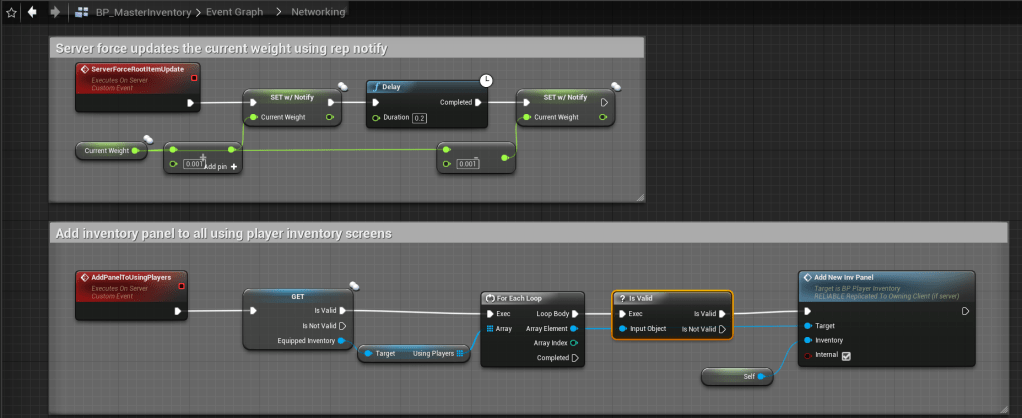Click the Array Index output pin

coord(573,342)
